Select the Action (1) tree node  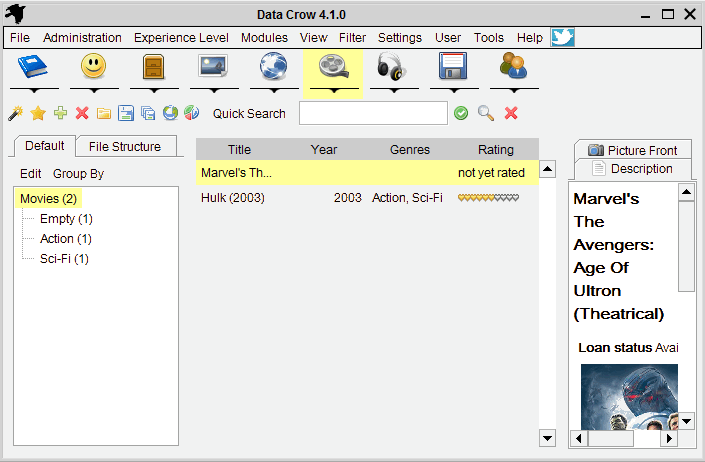(x=66, y=239)
